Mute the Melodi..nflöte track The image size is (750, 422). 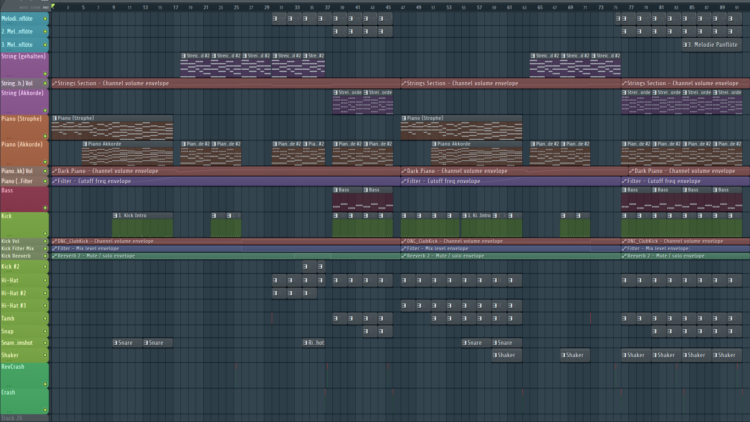[x=45, y=19]
